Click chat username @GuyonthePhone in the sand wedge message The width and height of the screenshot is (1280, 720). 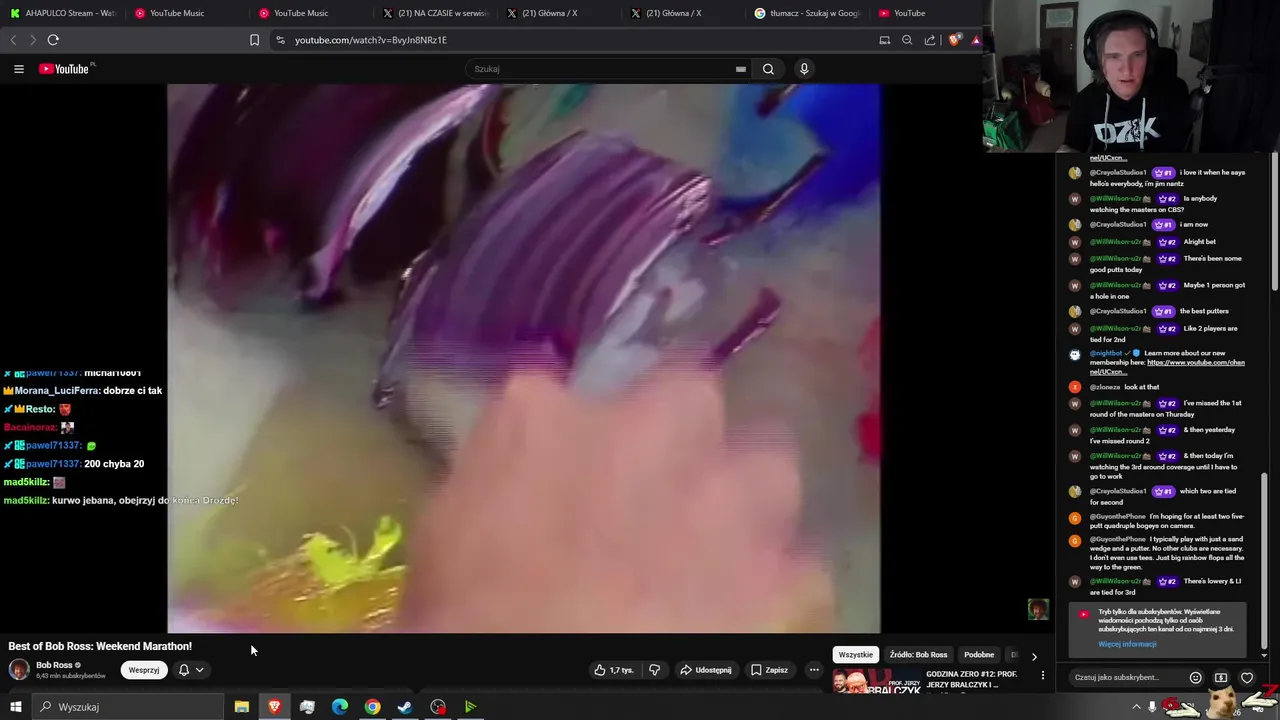(x=1118, y=539)
